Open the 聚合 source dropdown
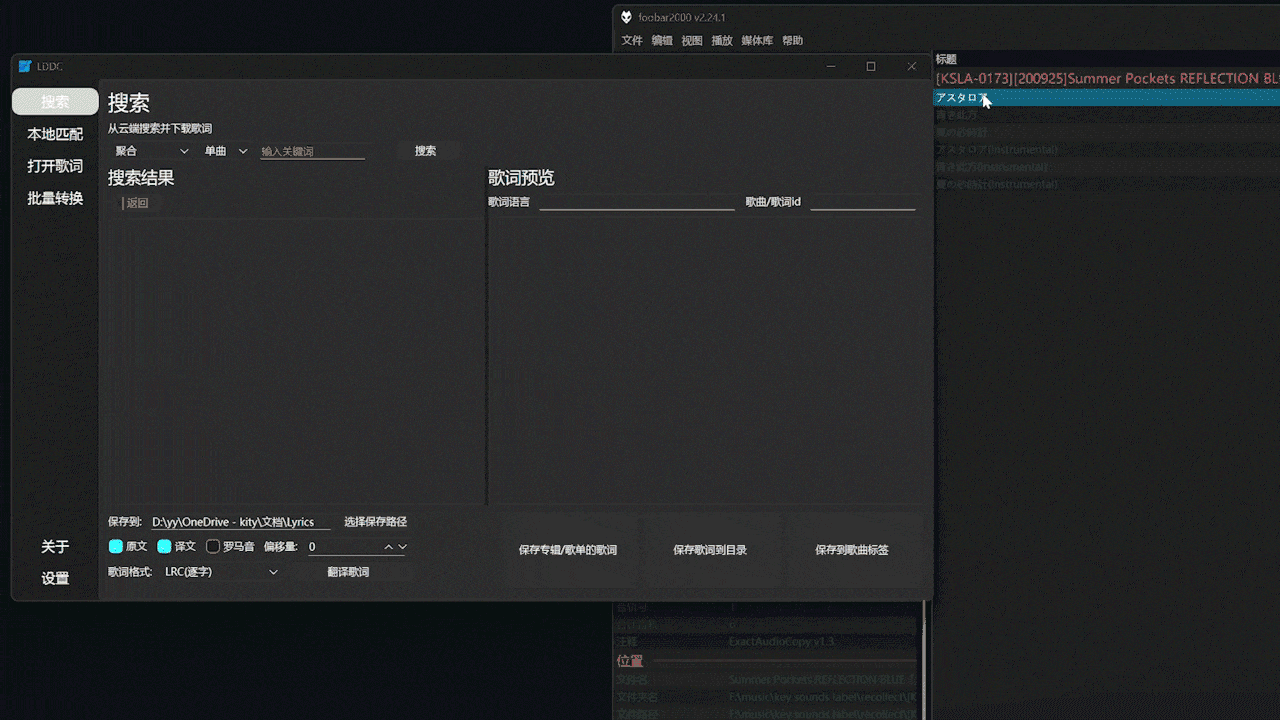This screenshot has width=1280, height=720. (151, 151)
